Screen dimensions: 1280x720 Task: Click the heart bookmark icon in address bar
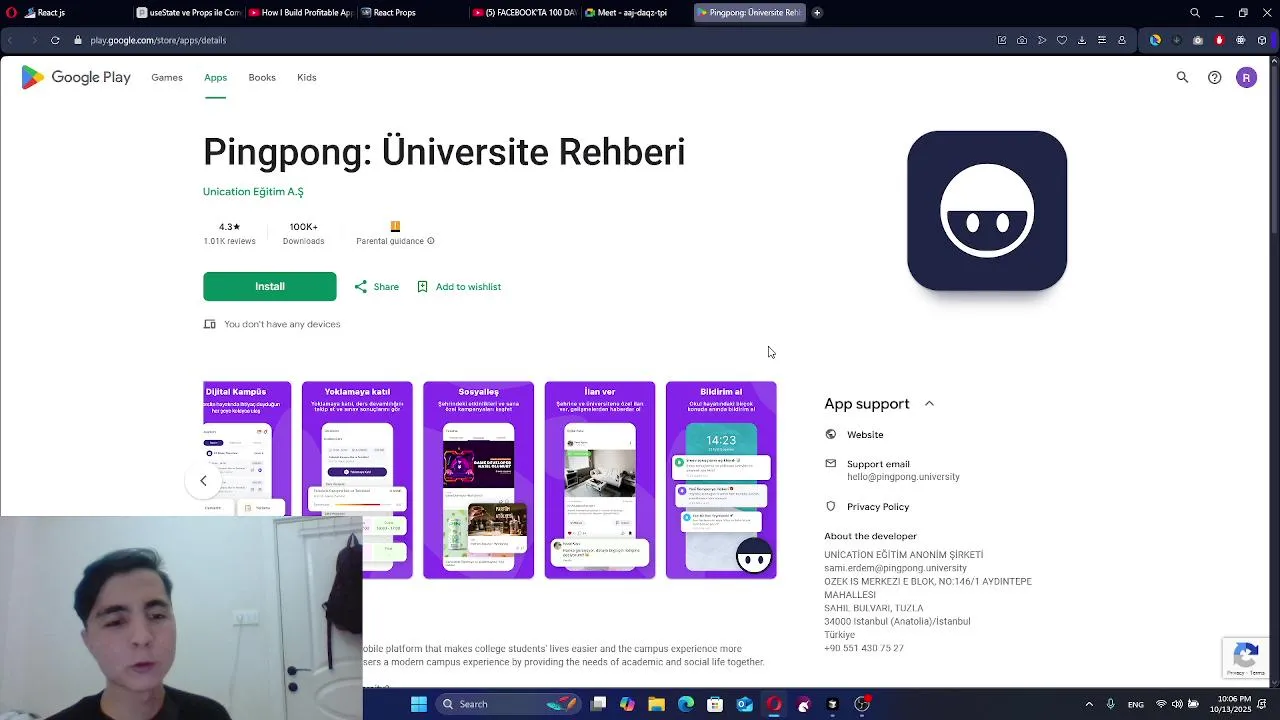(x=1061, y=40)
